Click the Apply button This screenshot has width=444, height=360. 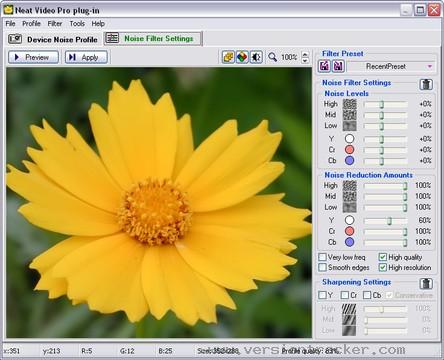pos(86,57)
